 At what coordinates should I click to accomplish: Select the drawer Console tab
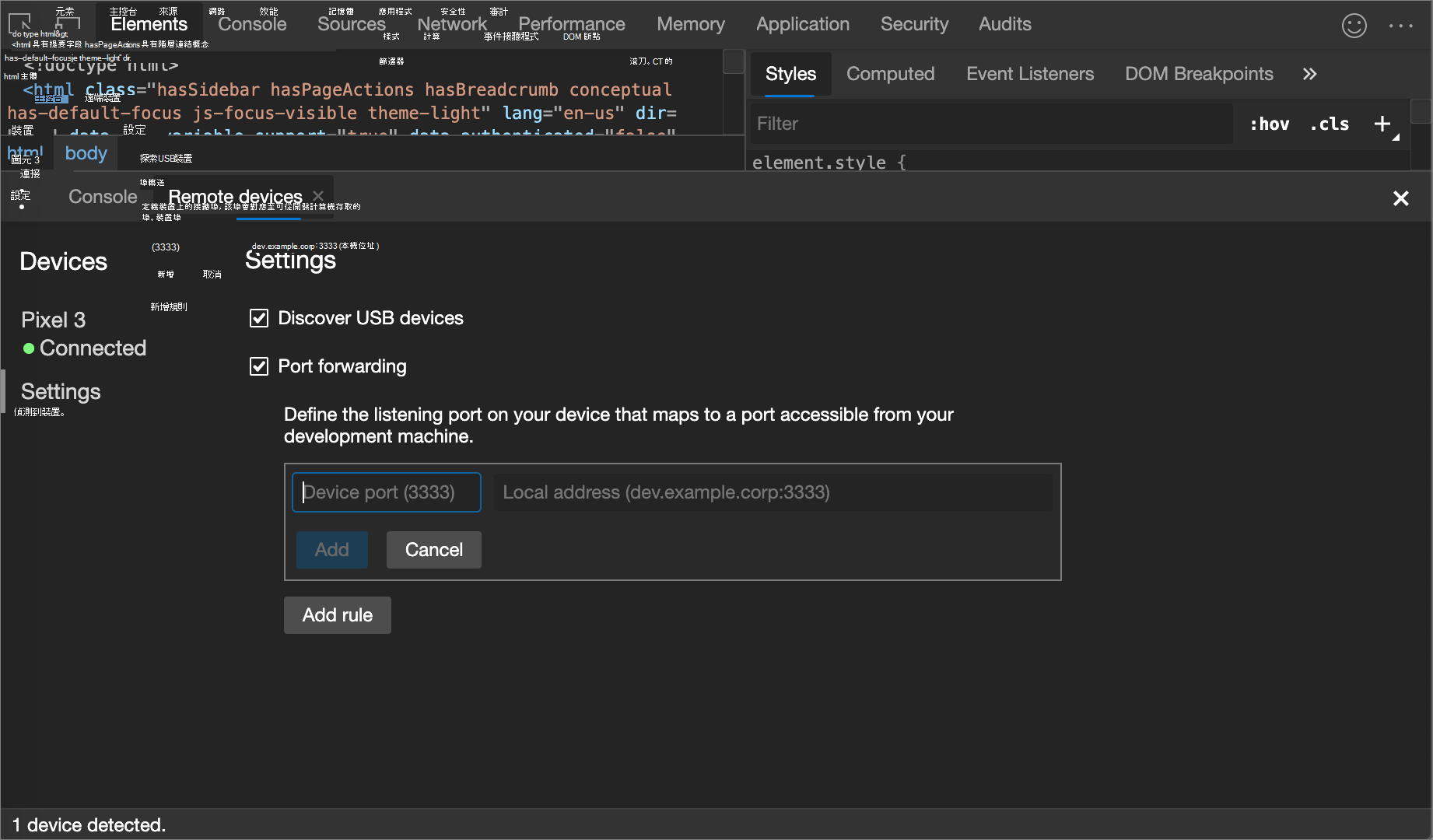click(x=103, y=197)
